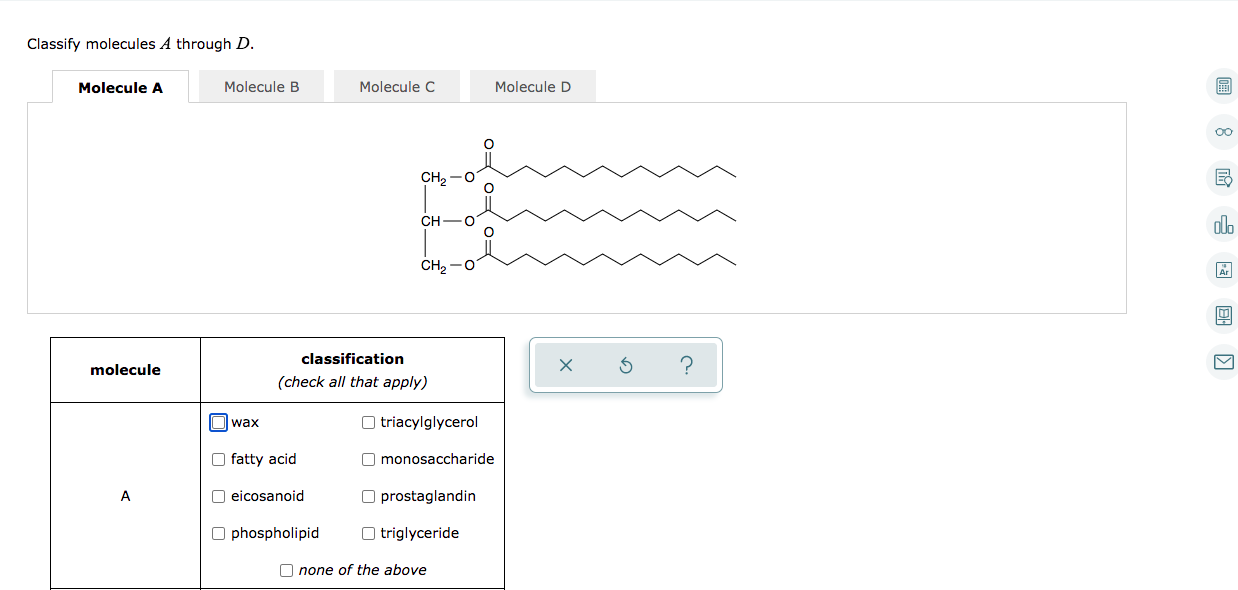View the Molecule D tab
The height and width of the screenshot is (590, 1238).
point(533,86)
